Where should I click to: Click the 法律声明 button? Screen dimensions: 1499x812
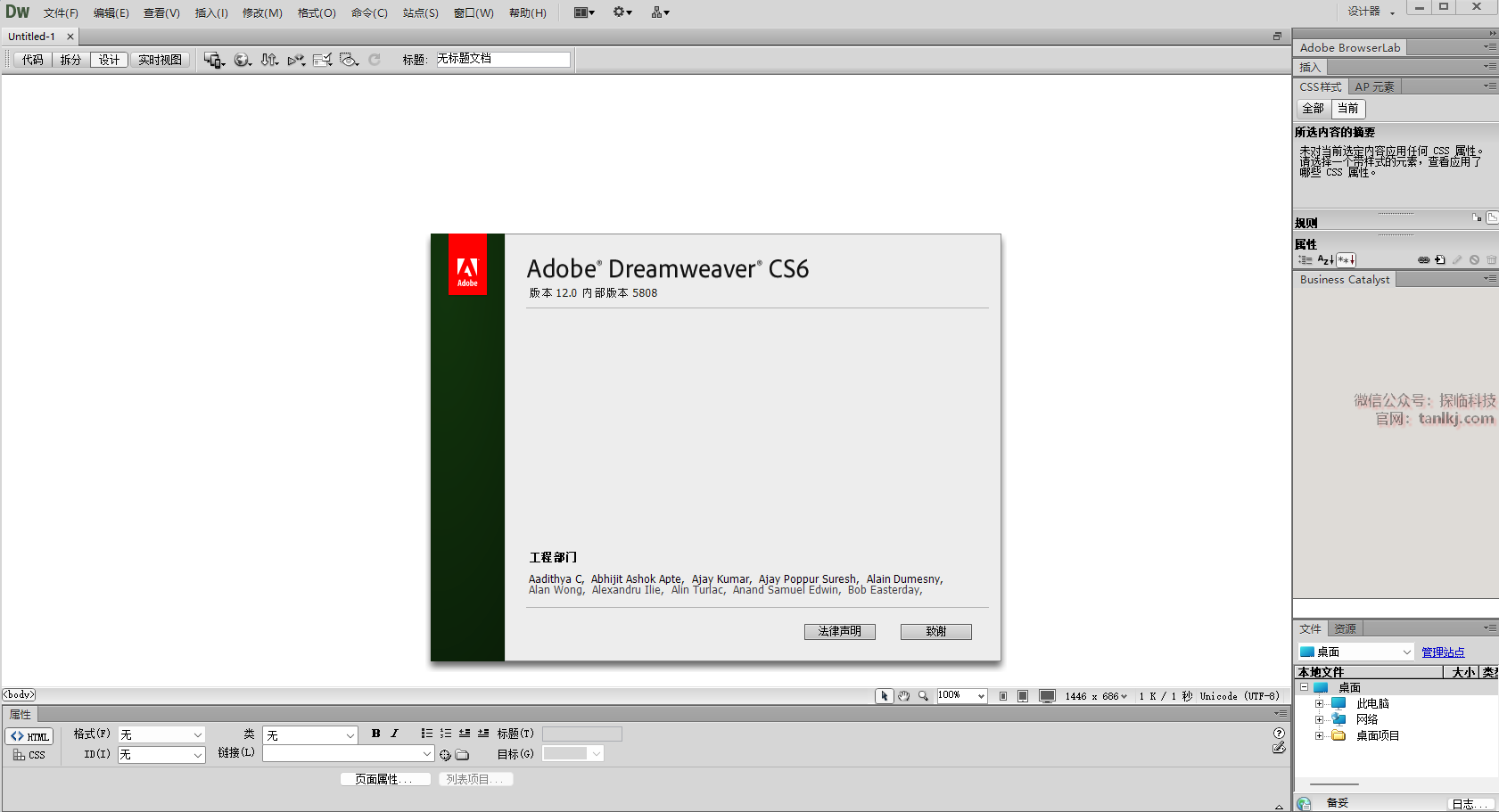pyautogui.click(x=839, y=631)
